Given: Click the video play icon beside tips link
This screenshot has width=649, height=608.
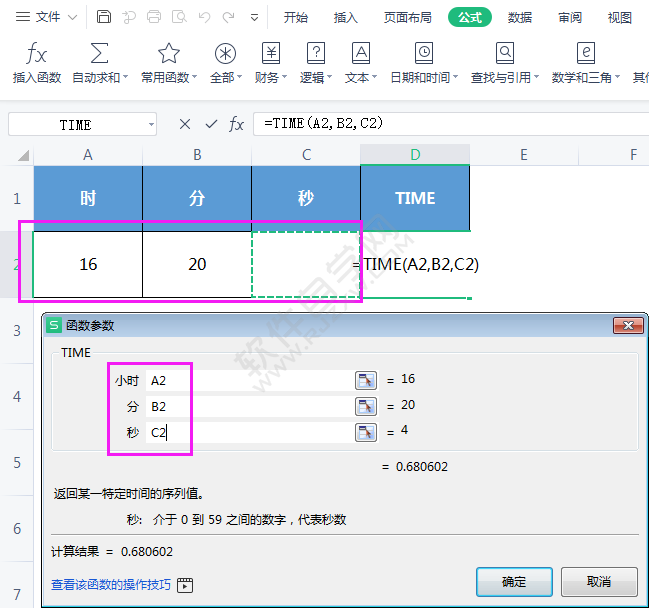Looking at the screenshot, I should pos(185,585).
